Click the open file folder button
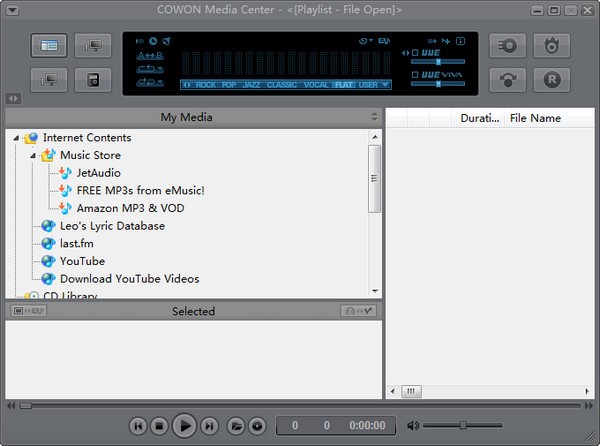 [x=236, y=425]
